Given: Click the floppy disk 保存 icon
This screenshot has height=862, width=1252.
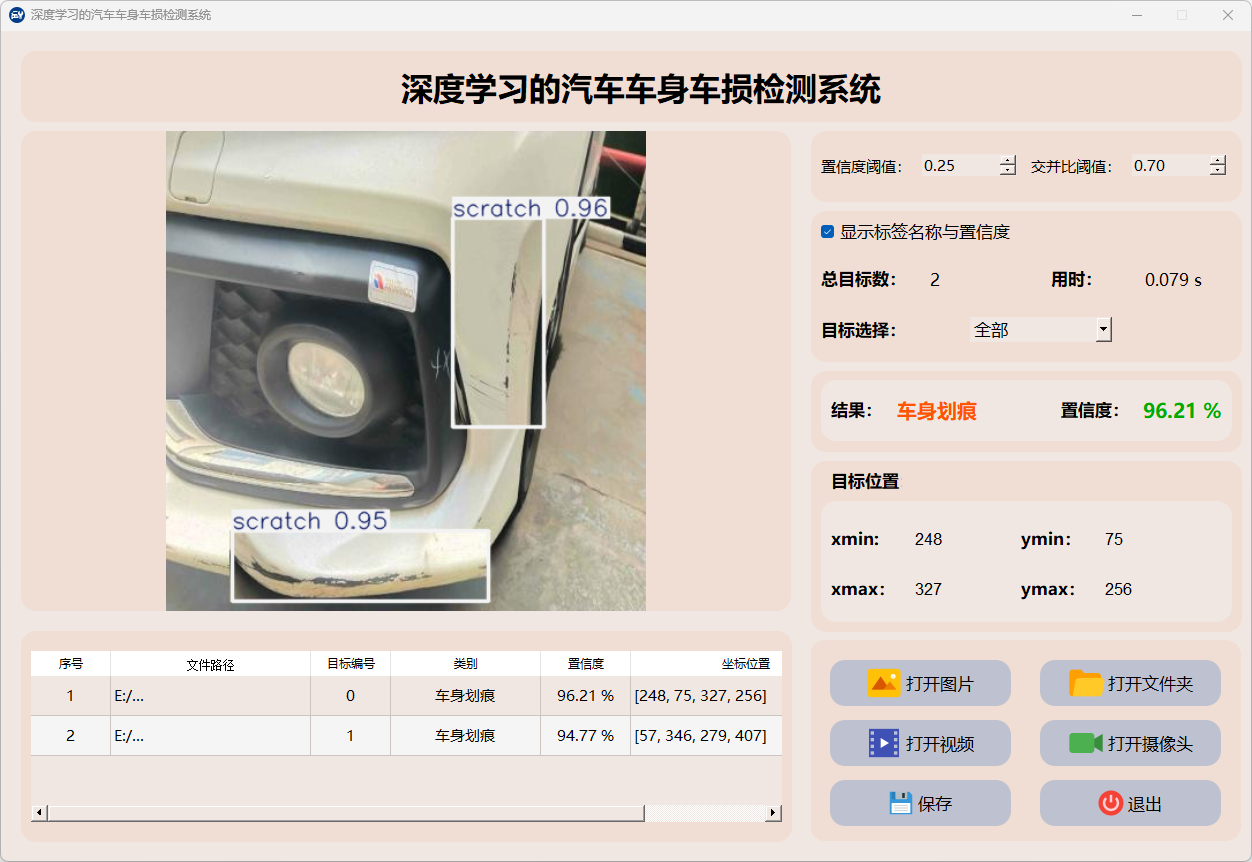Looking at the screenshot, I should (x=900, y=803).
